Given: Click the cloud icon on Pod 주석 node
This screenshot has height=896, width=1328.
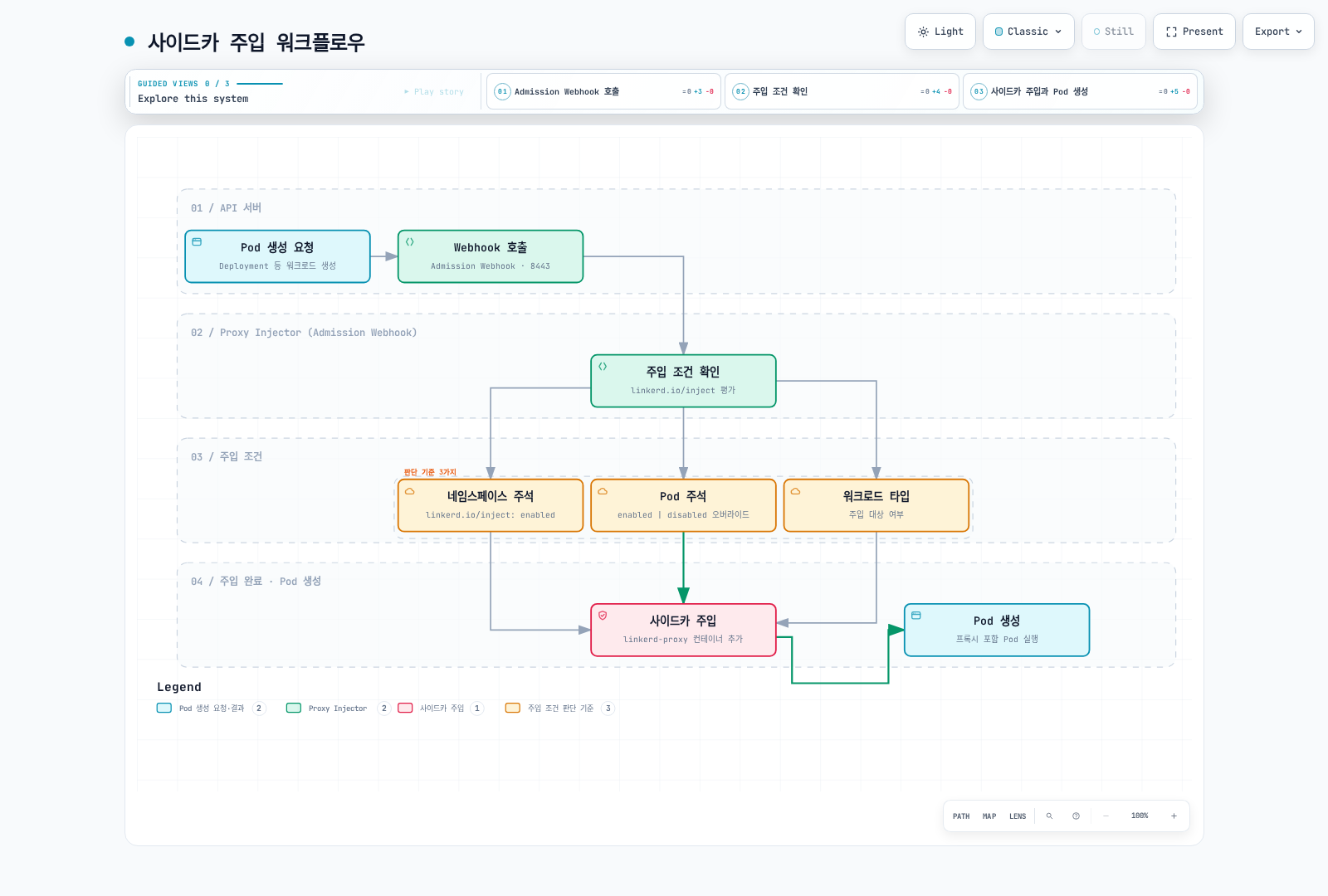Looking at the screenshot, I should 603,491.
